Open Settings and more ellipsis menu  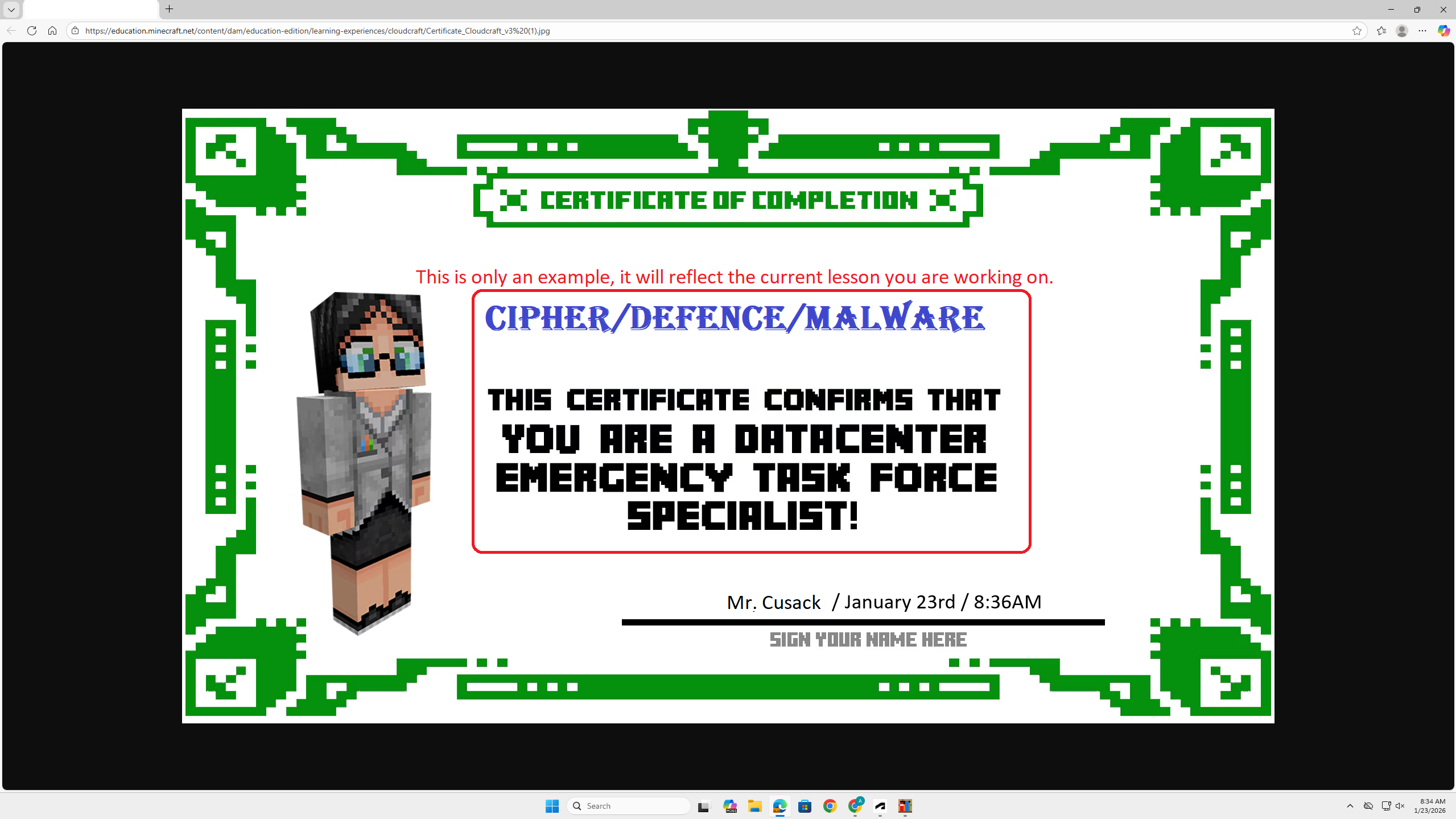[x=1422, y=31]
